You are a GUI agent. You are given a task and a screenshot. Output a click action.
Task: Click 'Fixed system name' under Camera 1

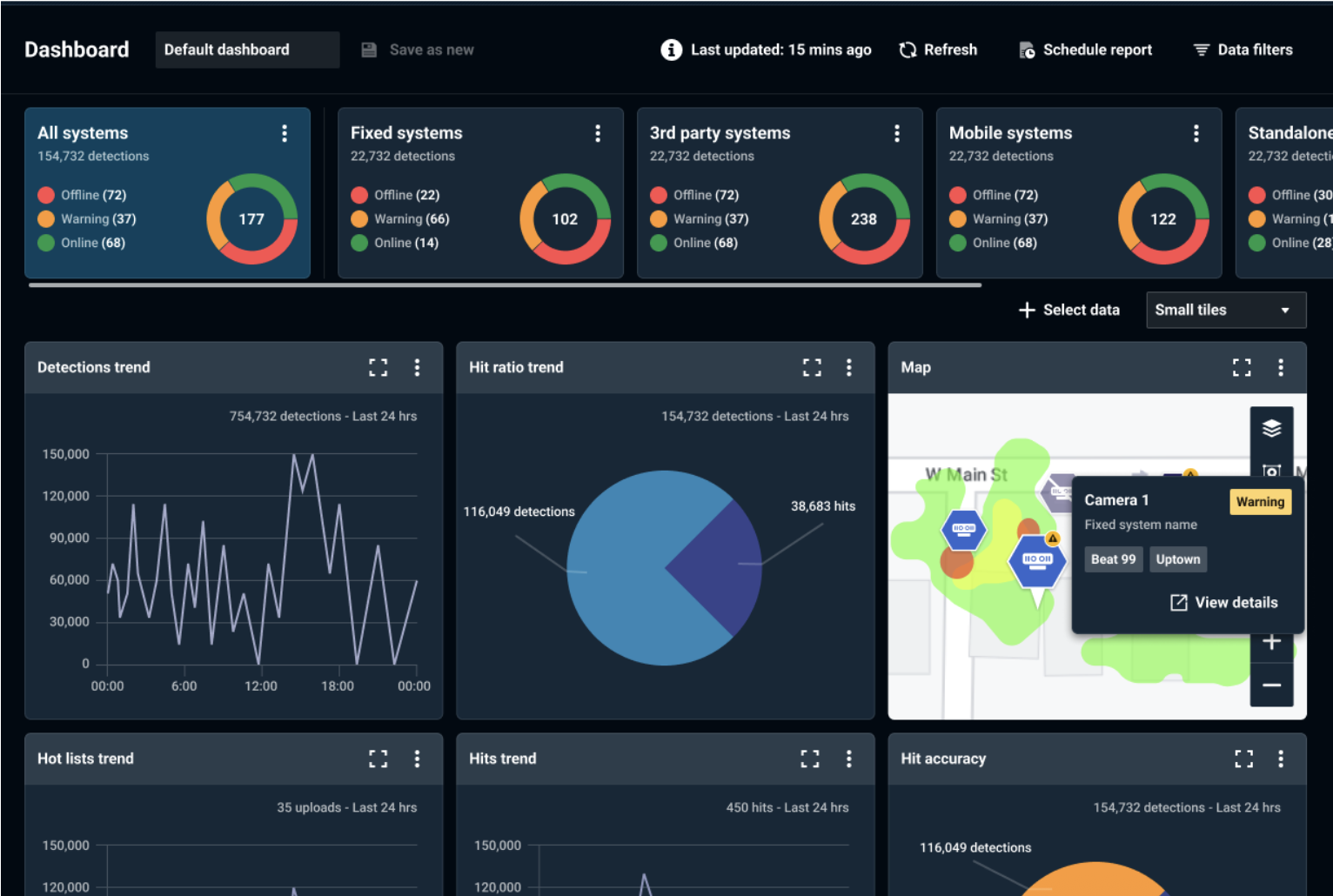(x=1141, y=525)
